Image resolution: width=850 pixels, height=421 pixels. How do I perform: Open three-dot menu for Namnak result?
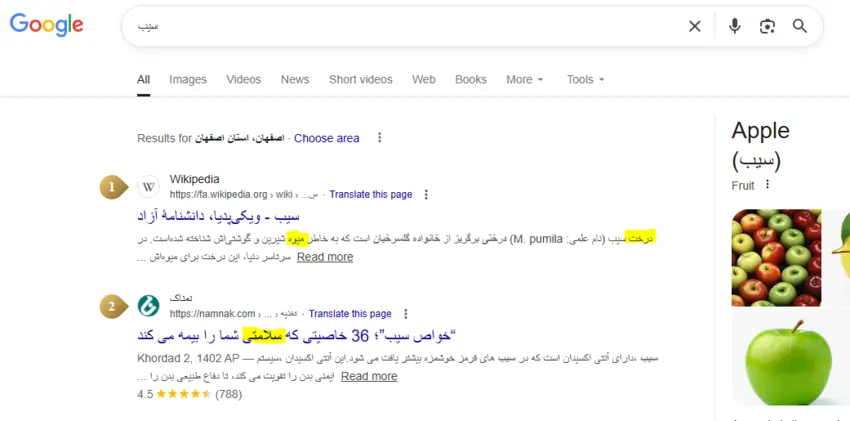tap(405, 314)
